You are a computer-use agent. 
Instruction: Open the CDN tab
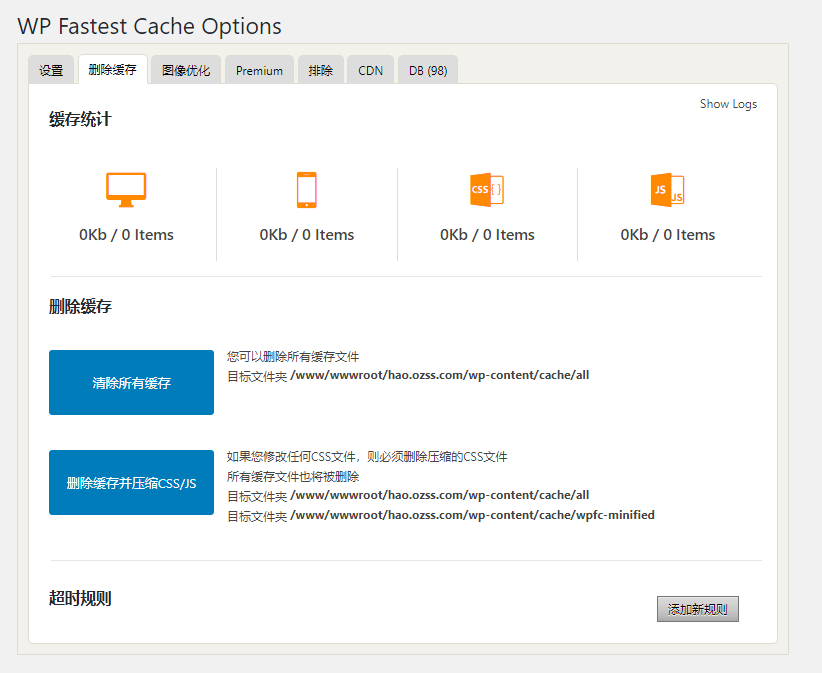pos(371,70)
